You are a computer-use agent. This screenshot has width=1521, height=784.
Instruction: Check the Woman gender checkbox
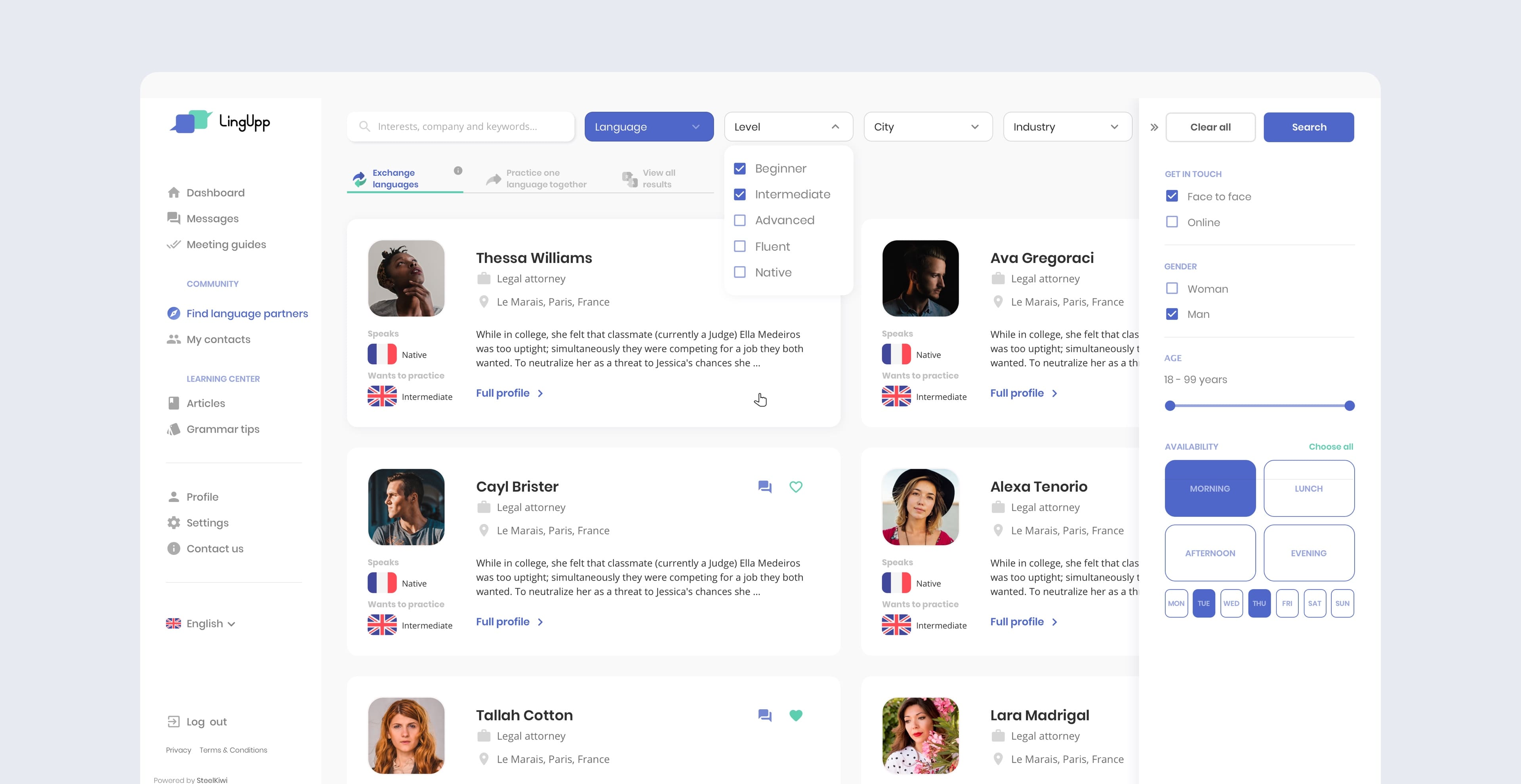click(x=1172, y=288)
